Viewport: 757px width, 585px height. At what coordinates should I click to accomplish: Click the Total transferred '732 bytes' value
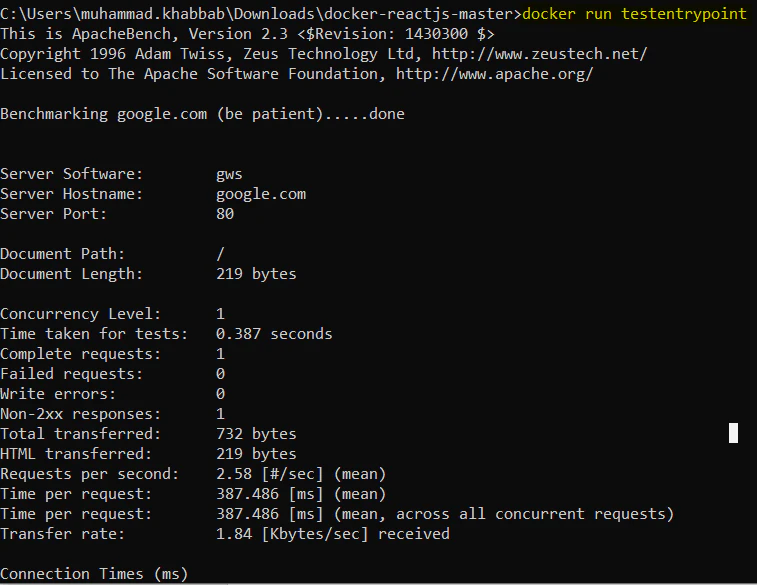(x=256, y=434)
